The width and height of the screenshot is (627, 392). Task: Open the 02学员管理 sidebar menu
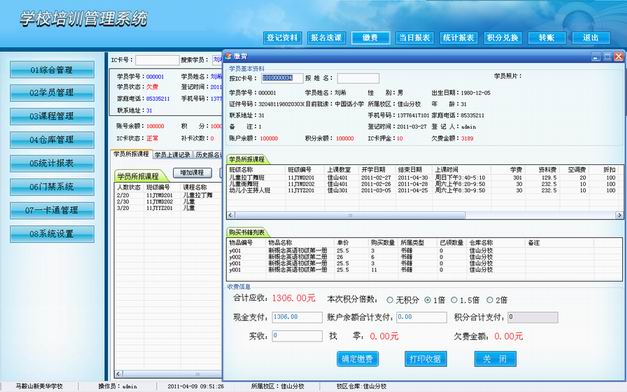pyautogui.click(x=52, y=93)
